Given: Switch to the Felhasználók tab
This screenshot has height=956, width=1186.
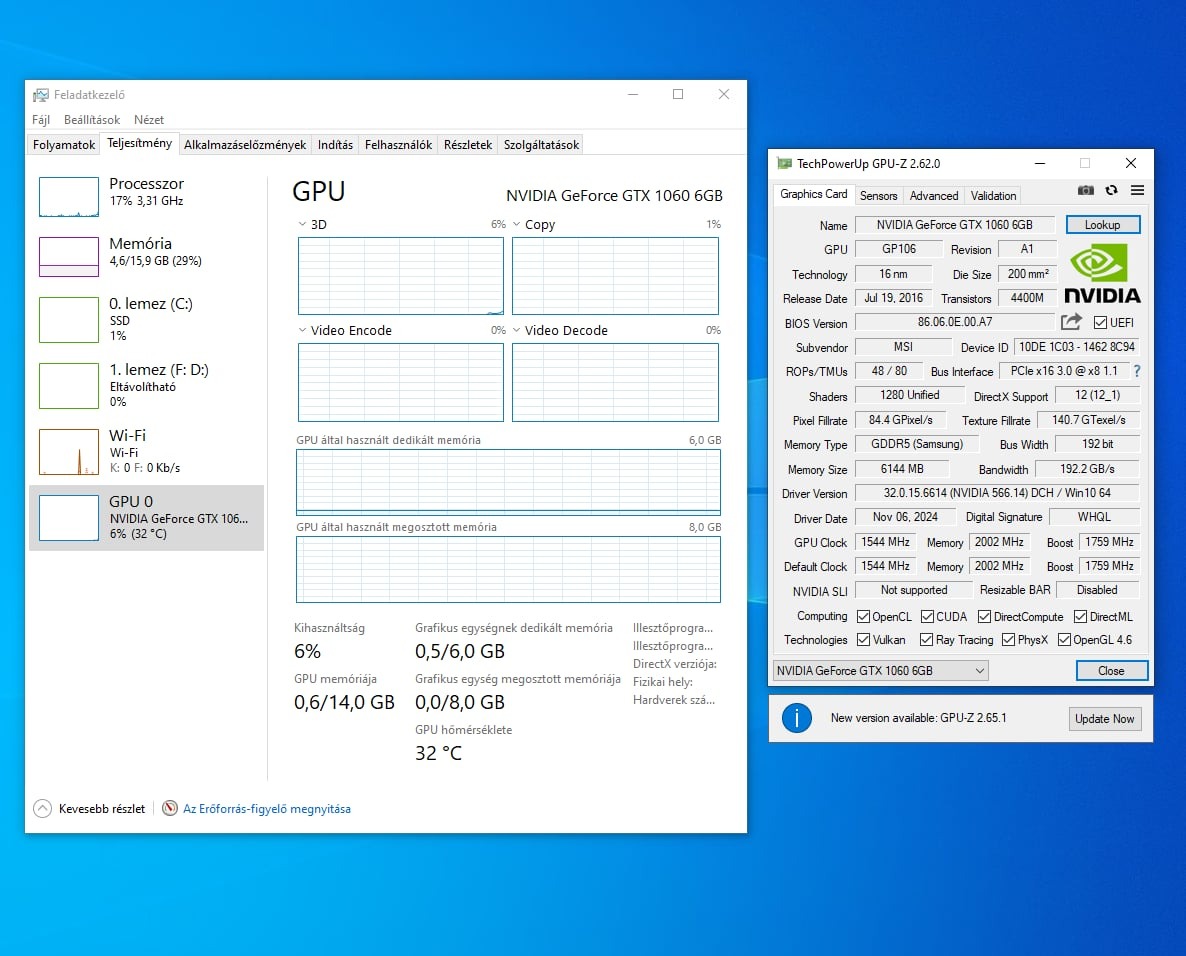Looking at the screenshot, I should (399, 144).
